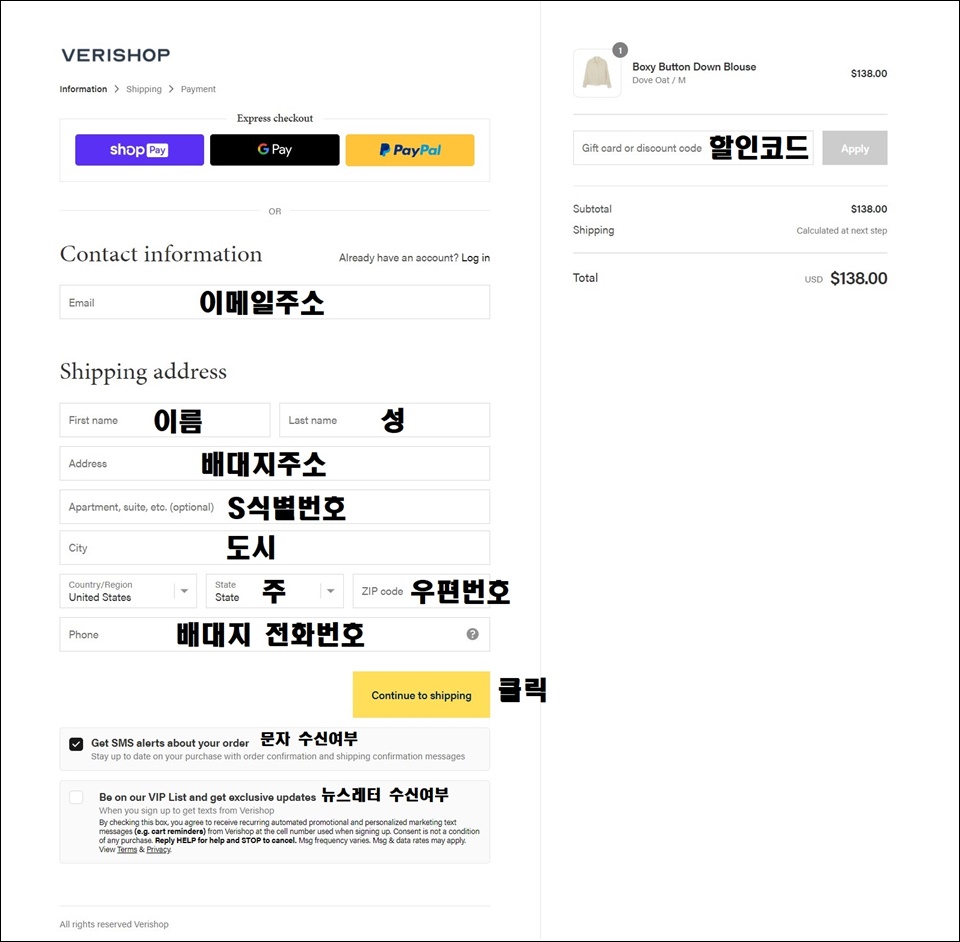Go to Information breadcrumb step
960x942 pixels.
pyautogui.click(x=83, y=89)
